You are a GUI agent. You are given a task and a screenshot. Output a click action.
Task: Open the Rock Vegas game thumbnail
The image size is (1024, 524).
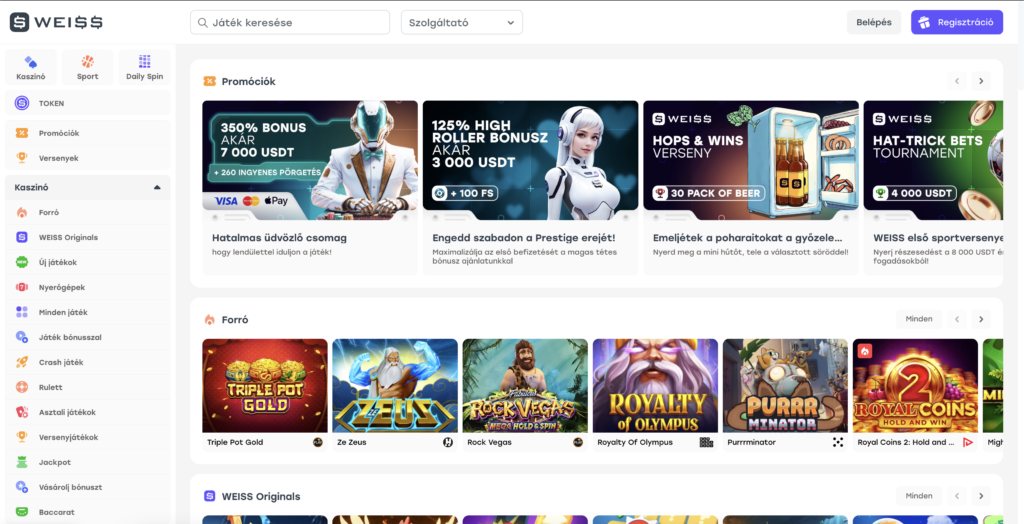[525, 385]
